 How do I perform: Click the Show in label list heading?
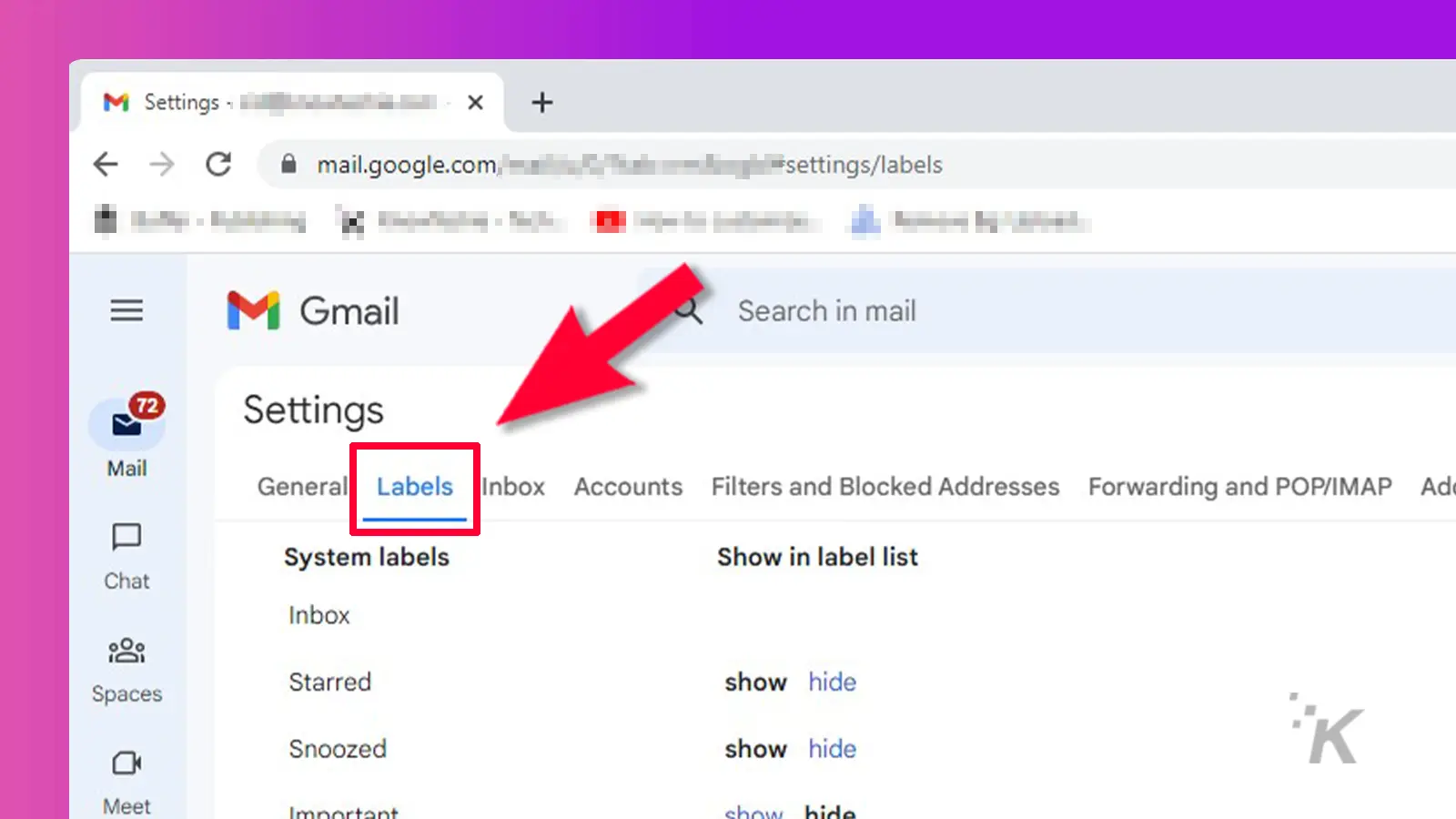817,557
